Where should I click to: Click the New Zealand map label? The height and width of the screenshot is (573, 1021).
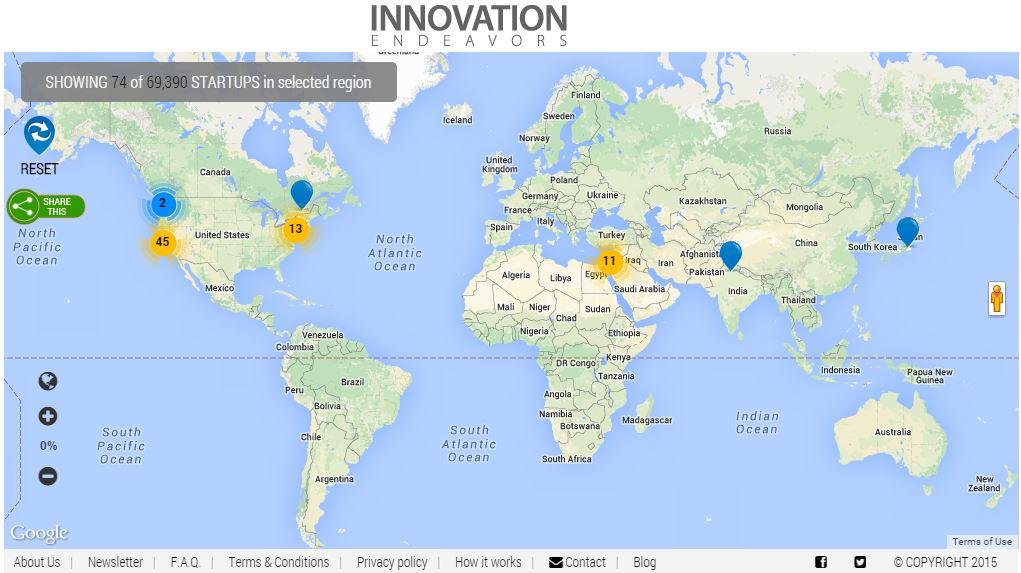point(984,483)
